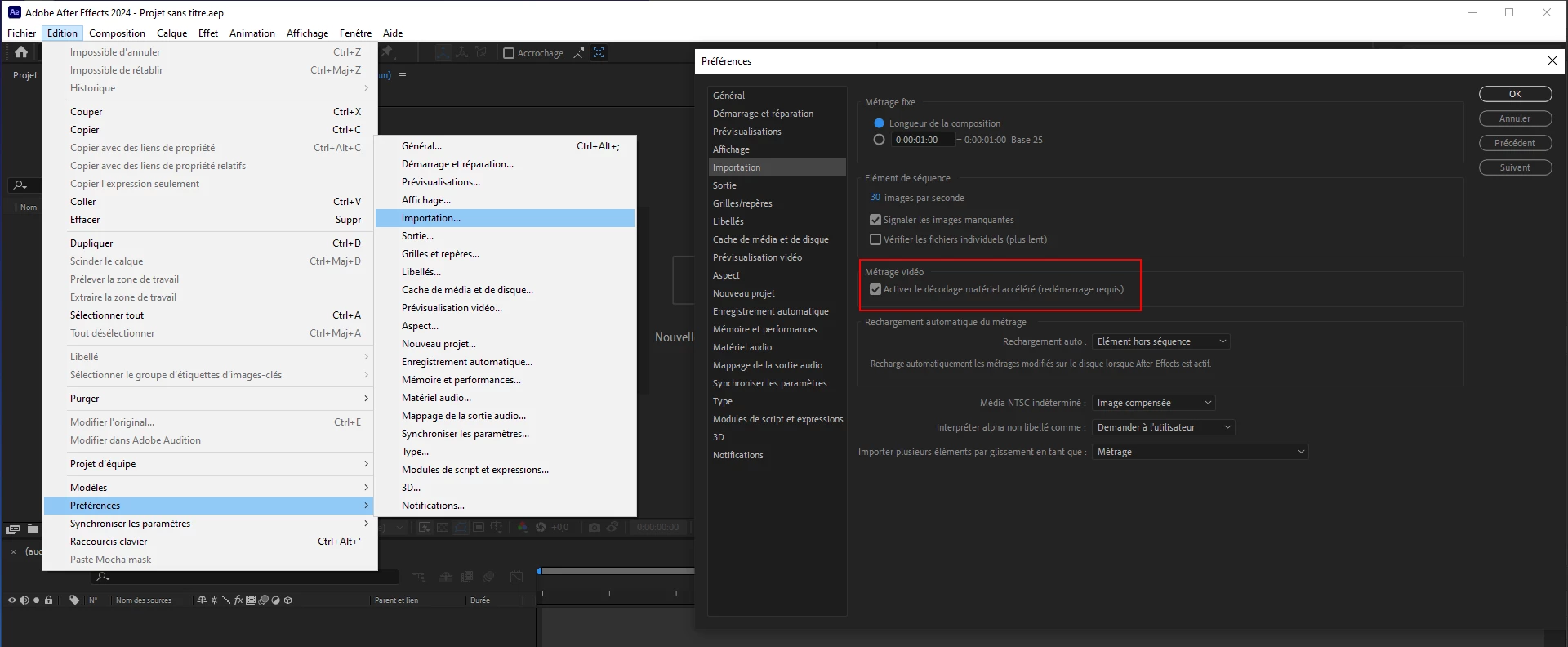Click the Project panel search magnifier

coord(20,185)
